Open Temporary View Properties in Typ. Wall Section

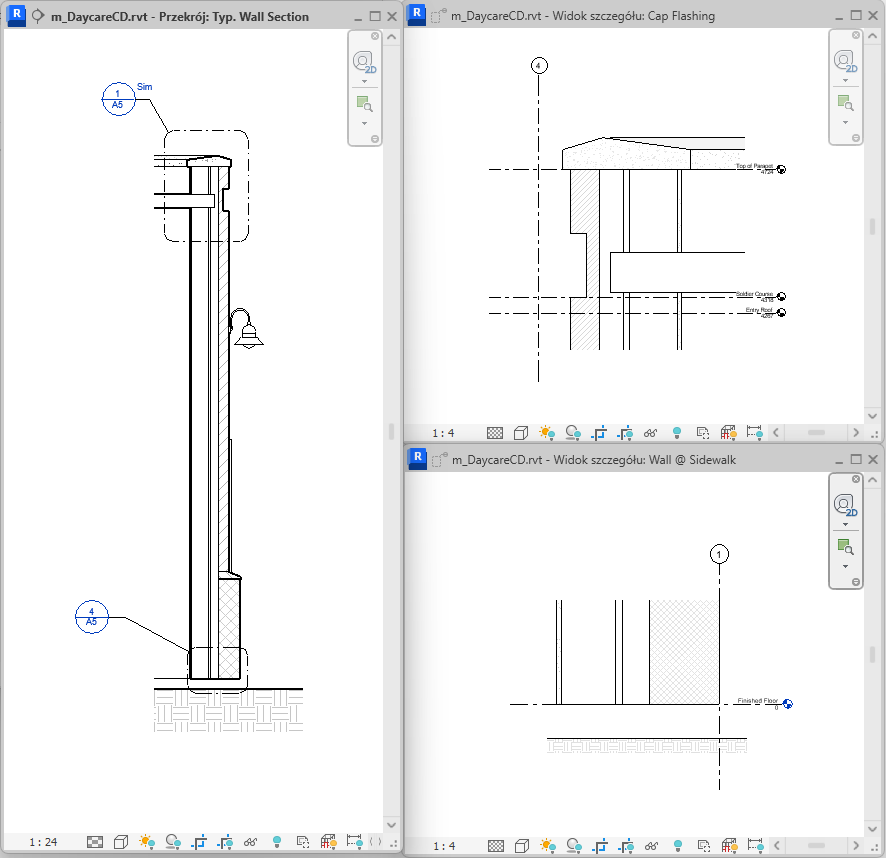302,842
